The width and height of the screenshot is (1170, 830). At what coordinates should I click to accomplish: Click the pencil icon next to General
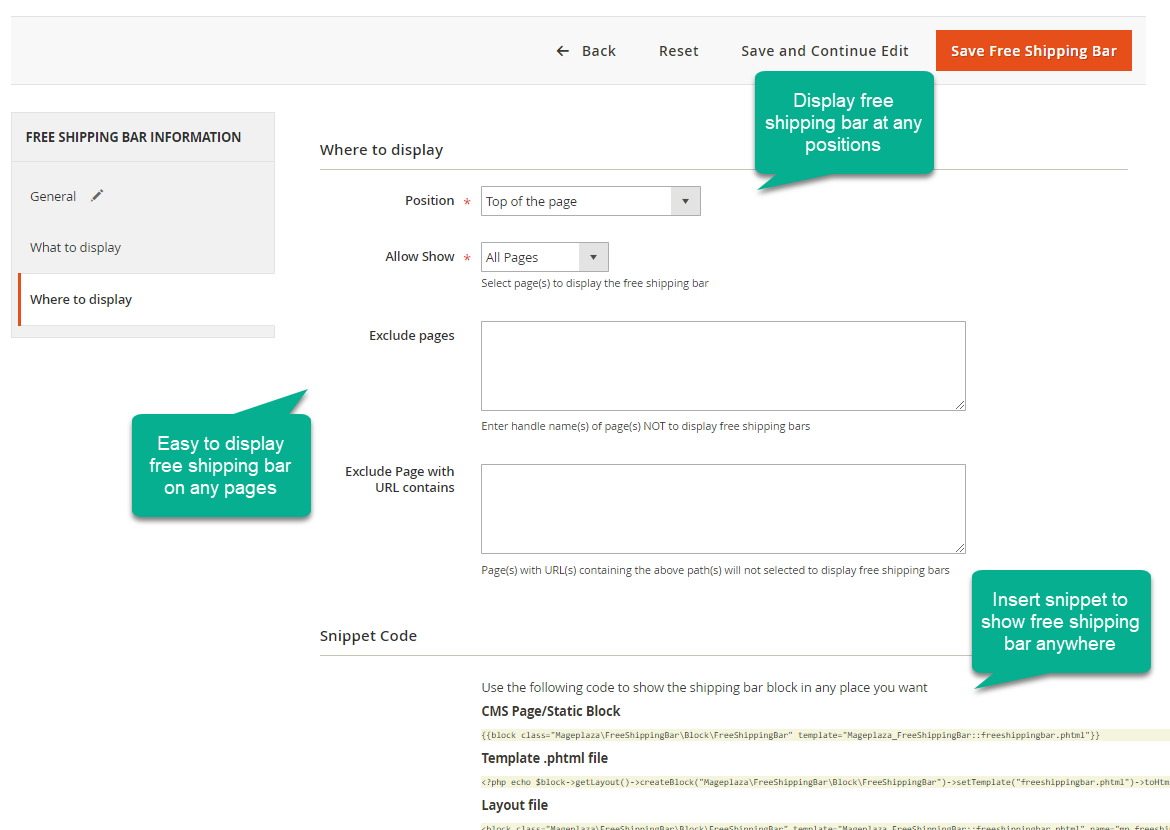click(x=97, y=196)
